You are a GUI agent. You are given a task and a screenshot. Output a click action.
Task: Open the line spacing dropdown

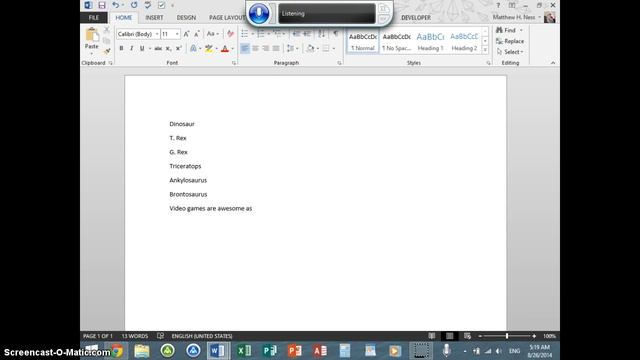(292, 49)
